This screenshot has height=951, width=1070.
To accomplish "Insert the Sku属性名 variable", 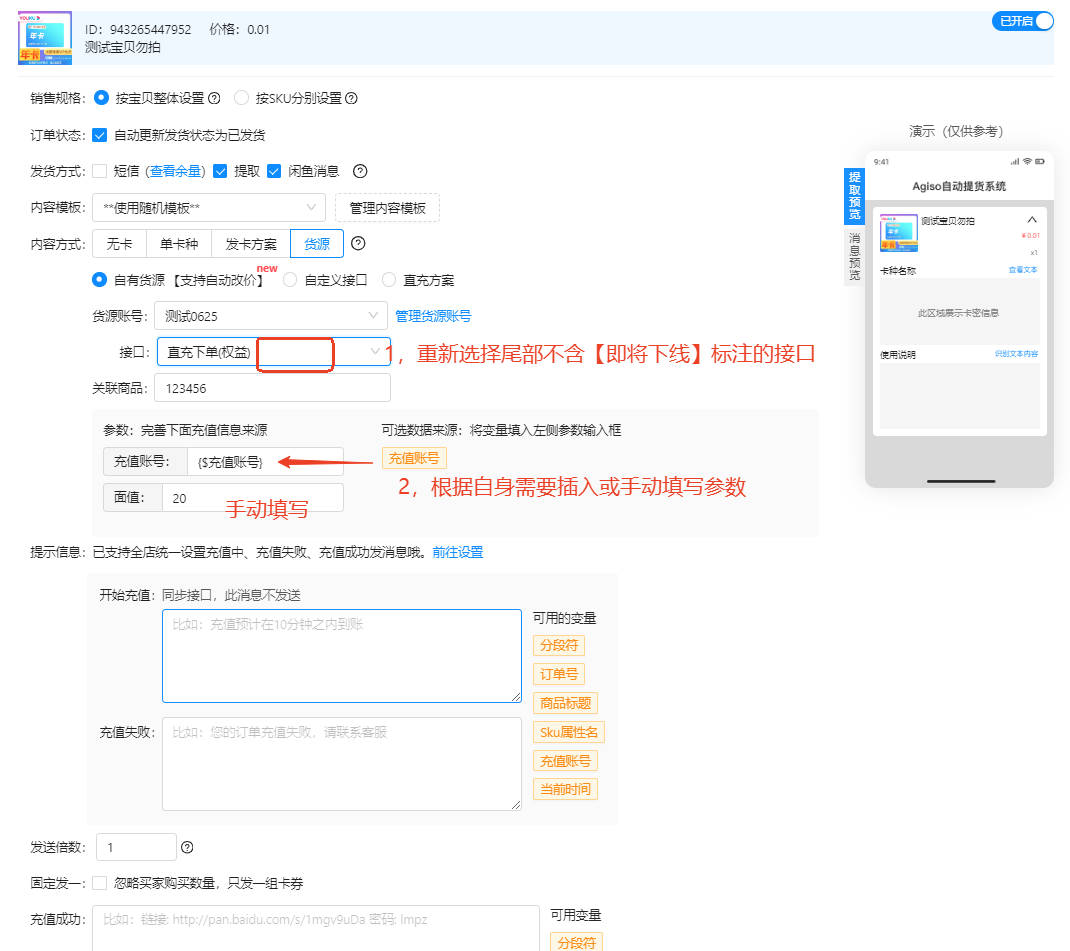I will pyautogui.click(x=569, y=732).
